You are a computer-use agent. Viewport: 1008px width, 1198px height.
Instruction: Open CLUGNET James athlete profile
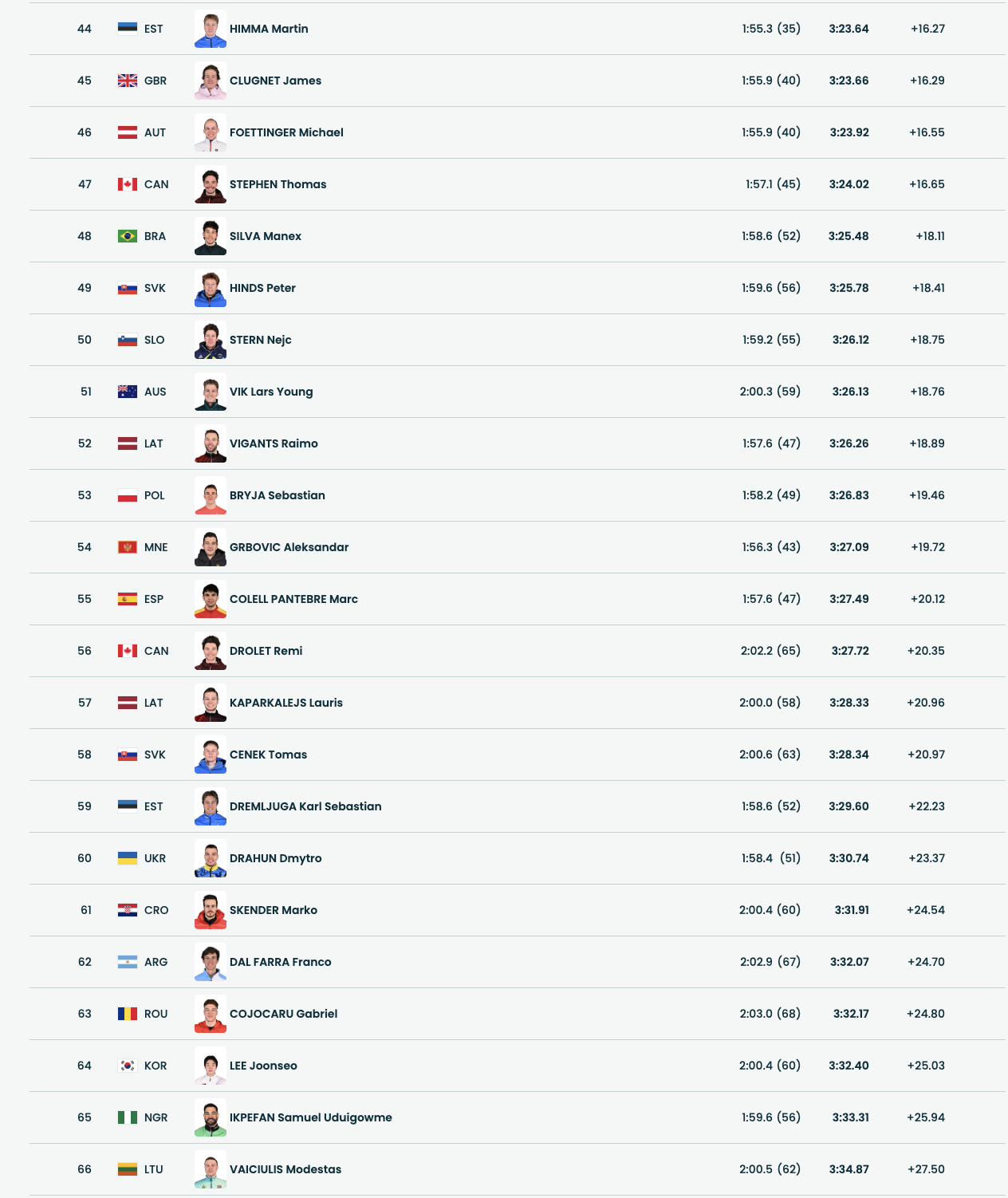point(275,81)
